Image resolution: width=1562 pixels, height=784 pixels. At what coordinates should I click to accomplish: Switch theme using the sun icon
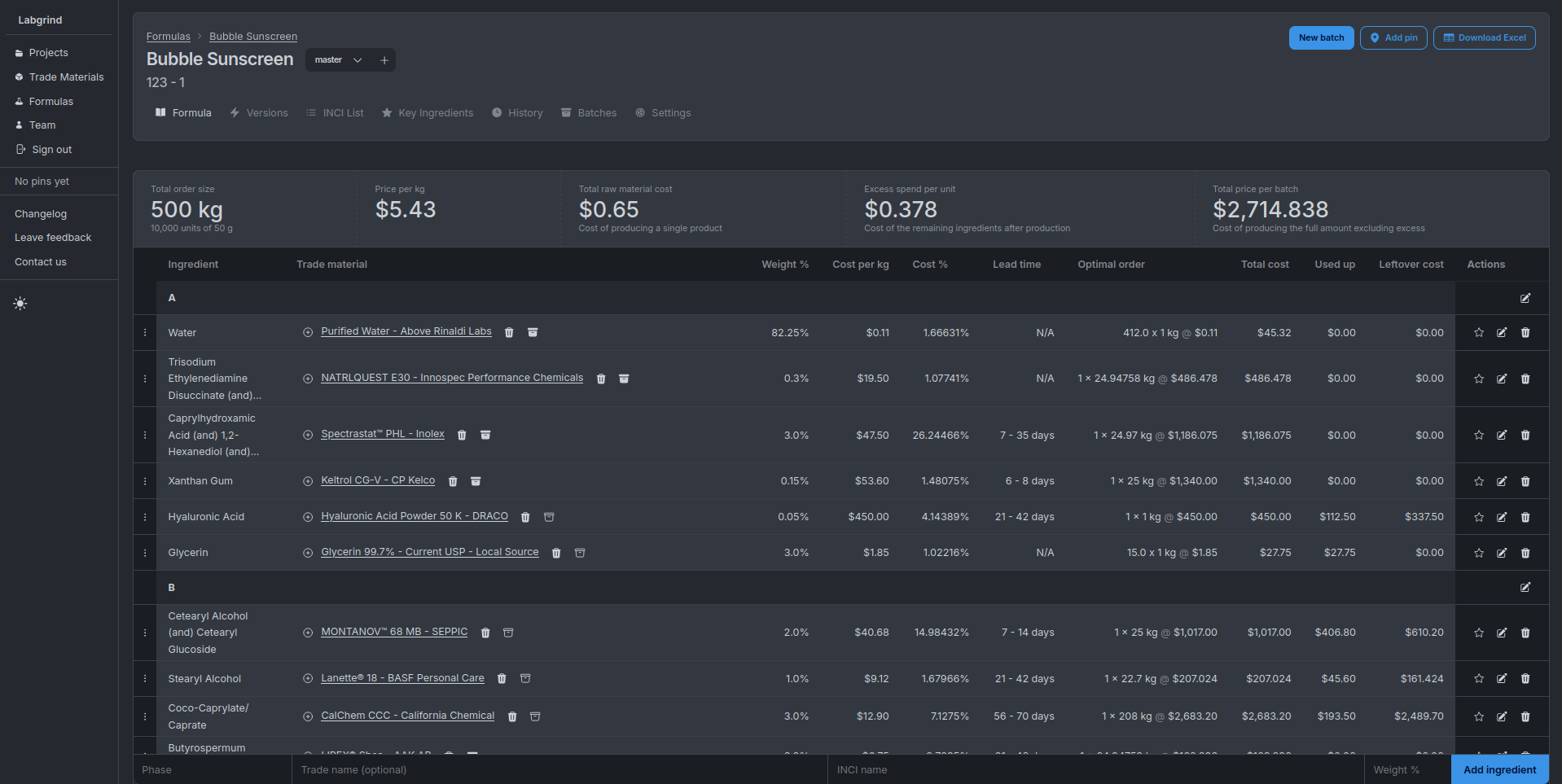point(20,303)
